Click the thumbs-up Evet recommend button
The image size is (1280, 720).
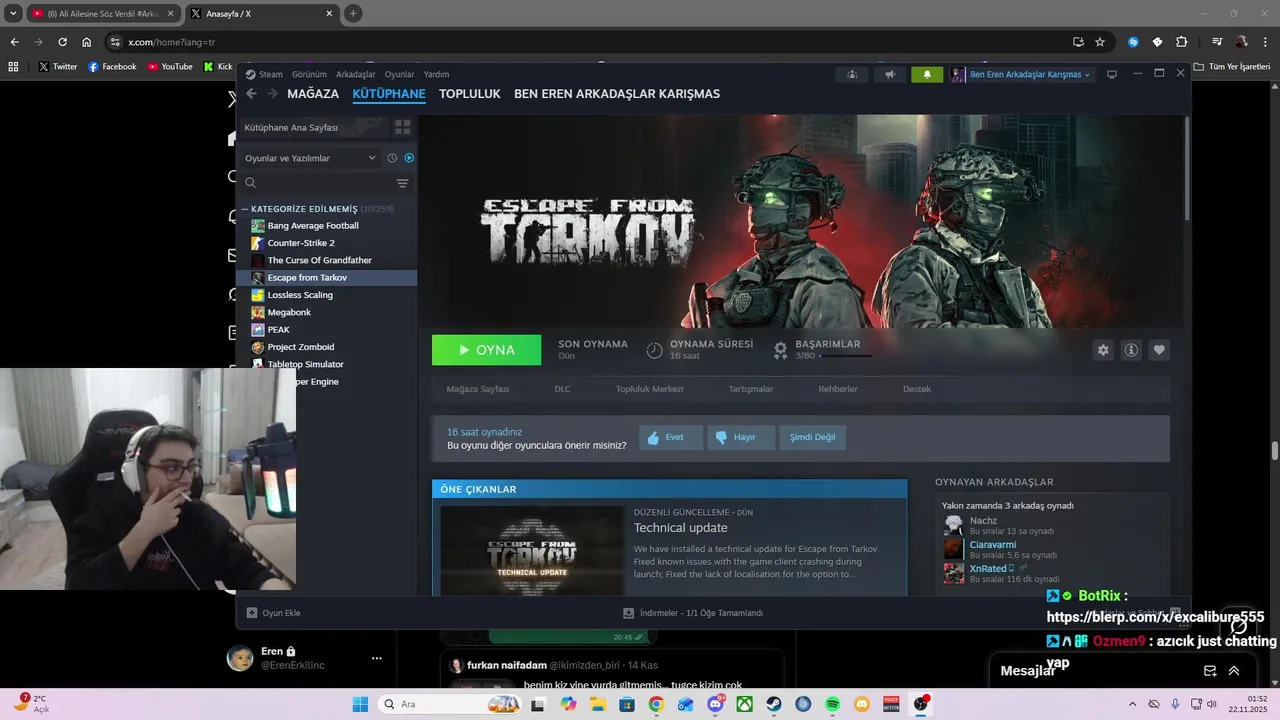(671, 437)
